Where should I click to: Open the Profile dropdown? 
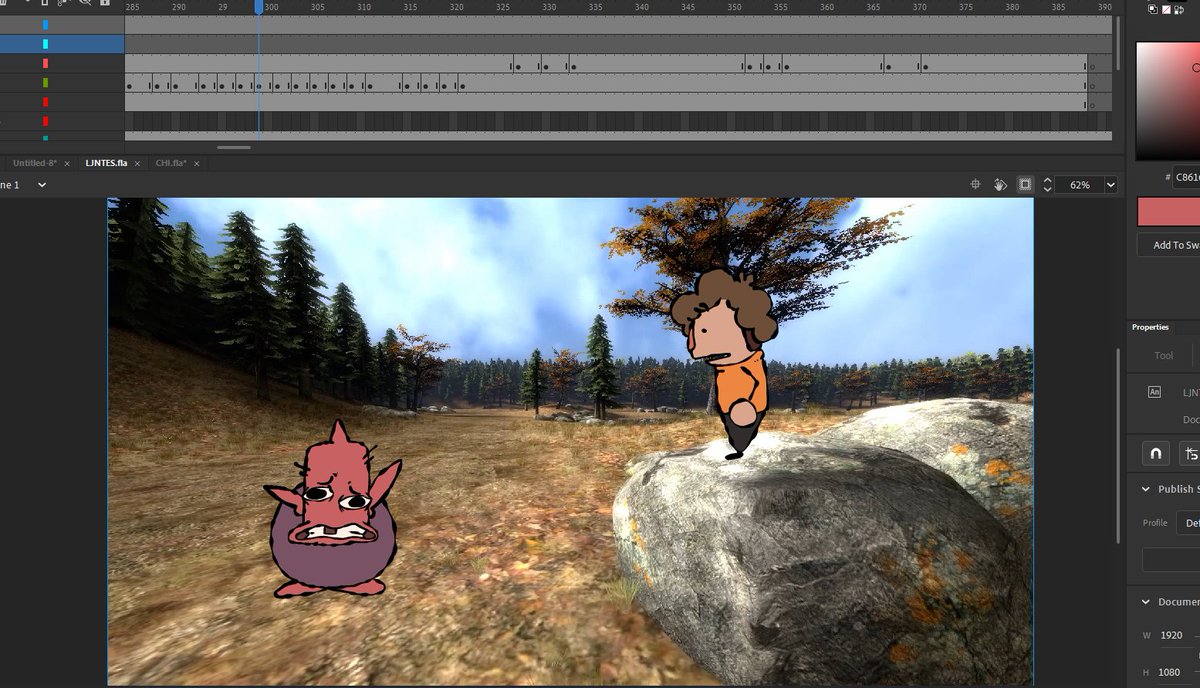click(x=1189, y=523)
